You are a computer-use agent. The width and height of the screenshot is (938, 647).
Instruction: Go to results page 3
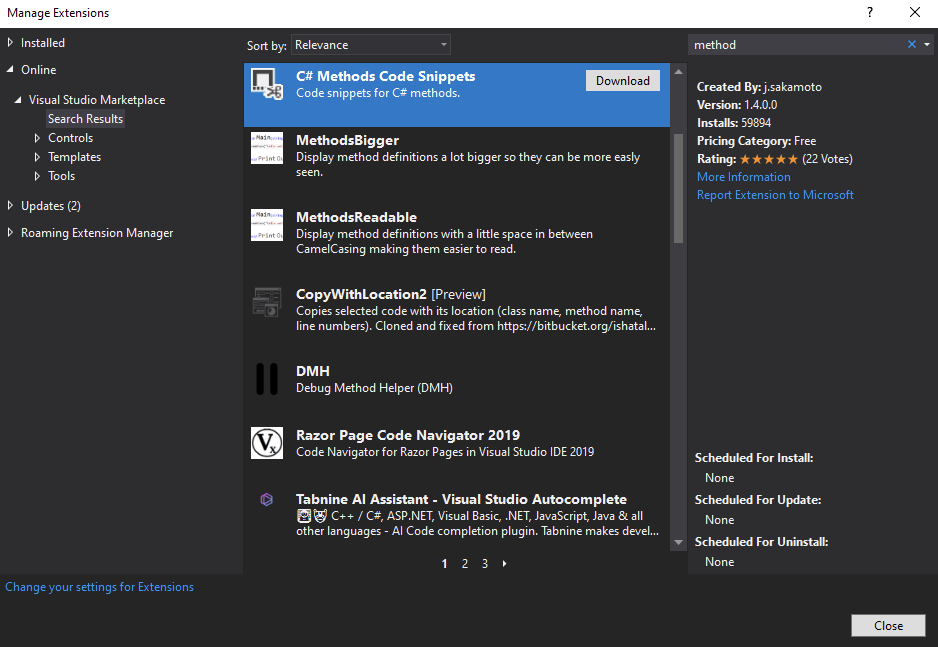[x=485, y=563]
